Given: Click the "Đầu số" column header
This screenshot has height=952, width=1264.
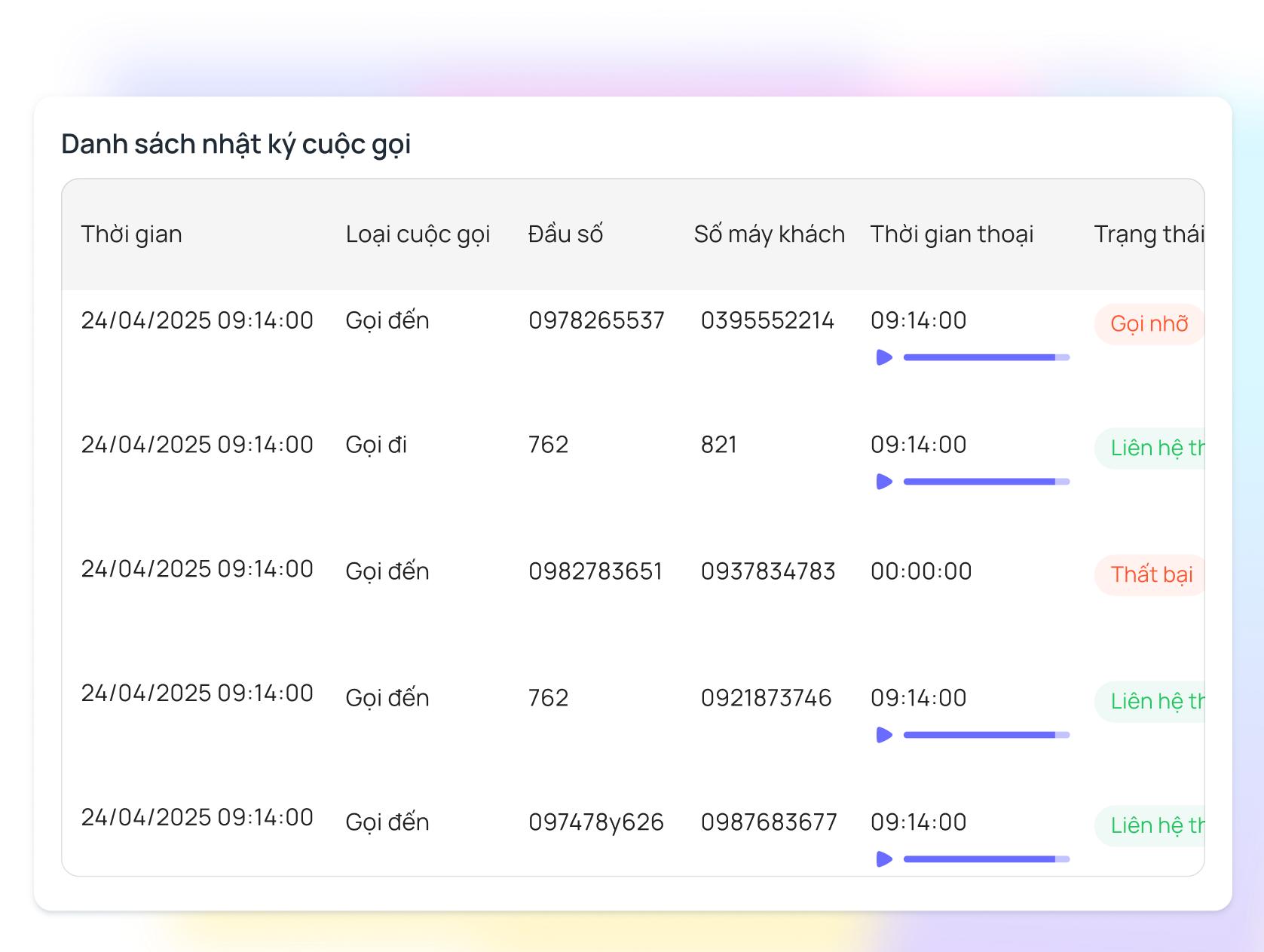Looking at the screenshot, I should (565, 234).
